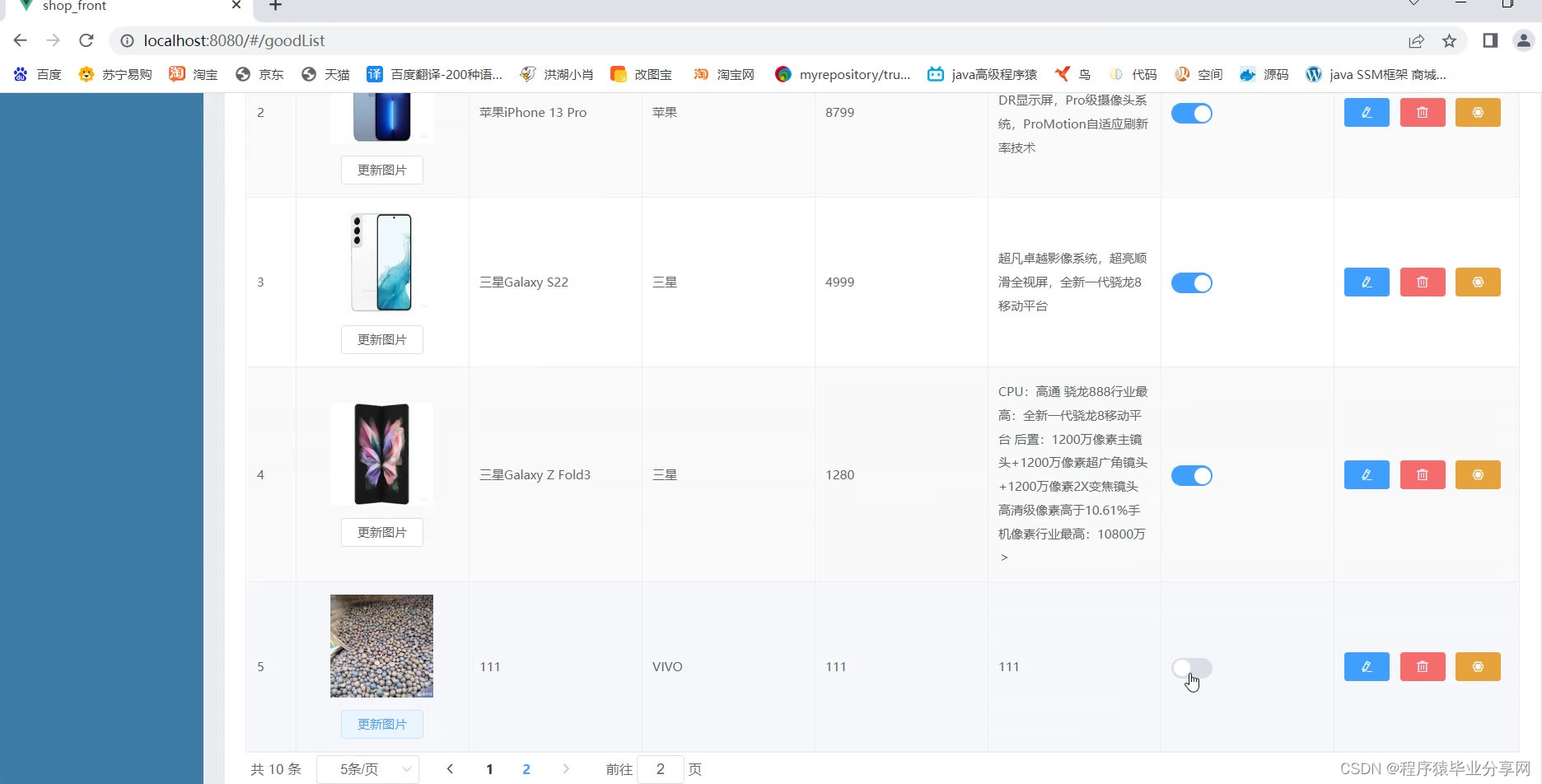
Task: Share this page from the address bar
Action: coord(1416,41)
